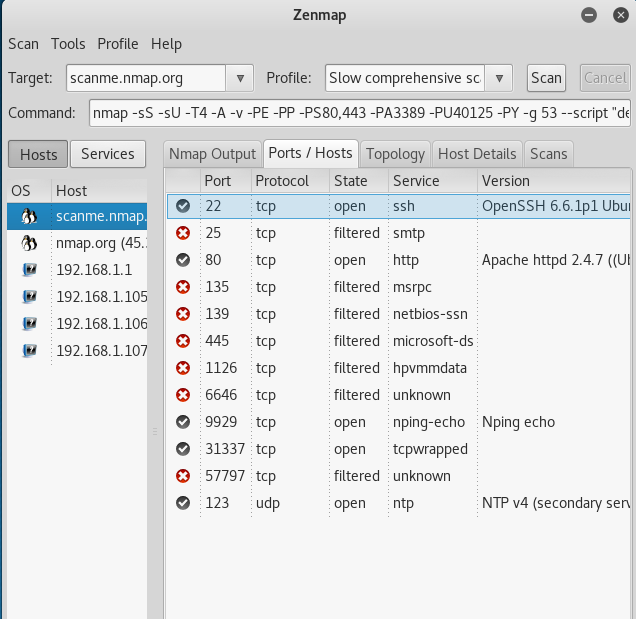Click the filtered red X icon for port 139
This screenshot has width=636, height=619.
[x=183, y=314]
